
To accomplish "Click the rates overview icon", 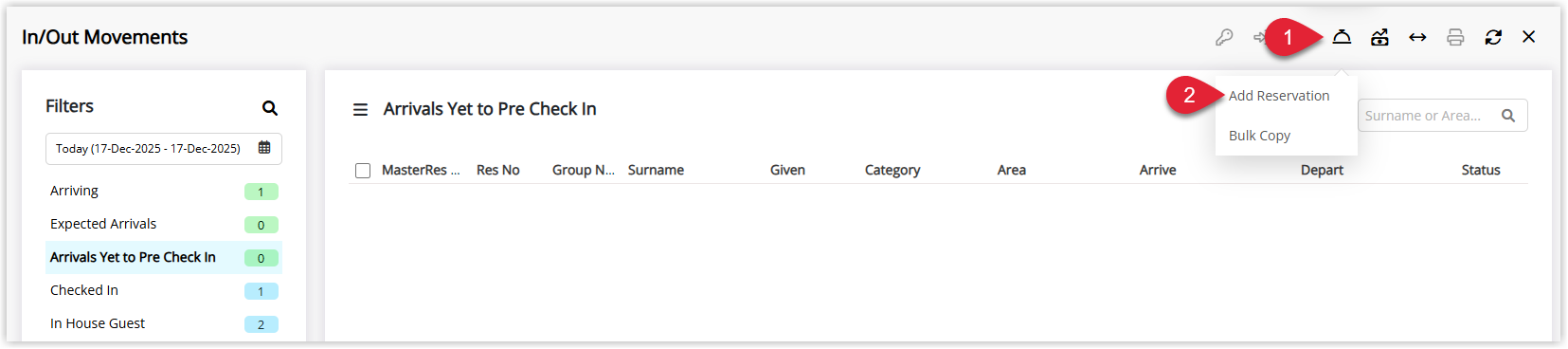I will coord(1379,37).
